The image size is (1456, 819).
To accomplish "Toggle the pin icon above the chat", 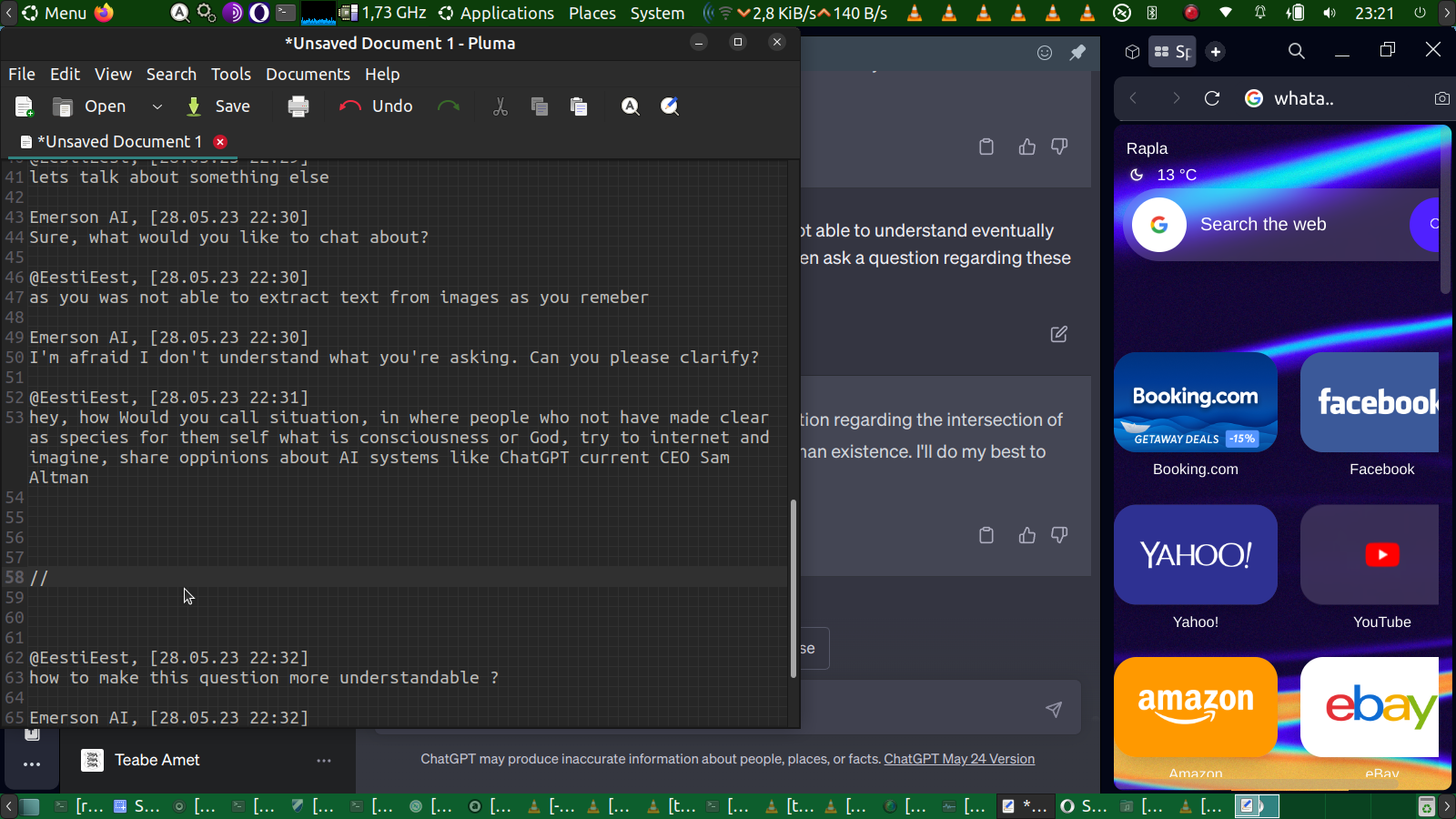I will tap(1077, 53).
